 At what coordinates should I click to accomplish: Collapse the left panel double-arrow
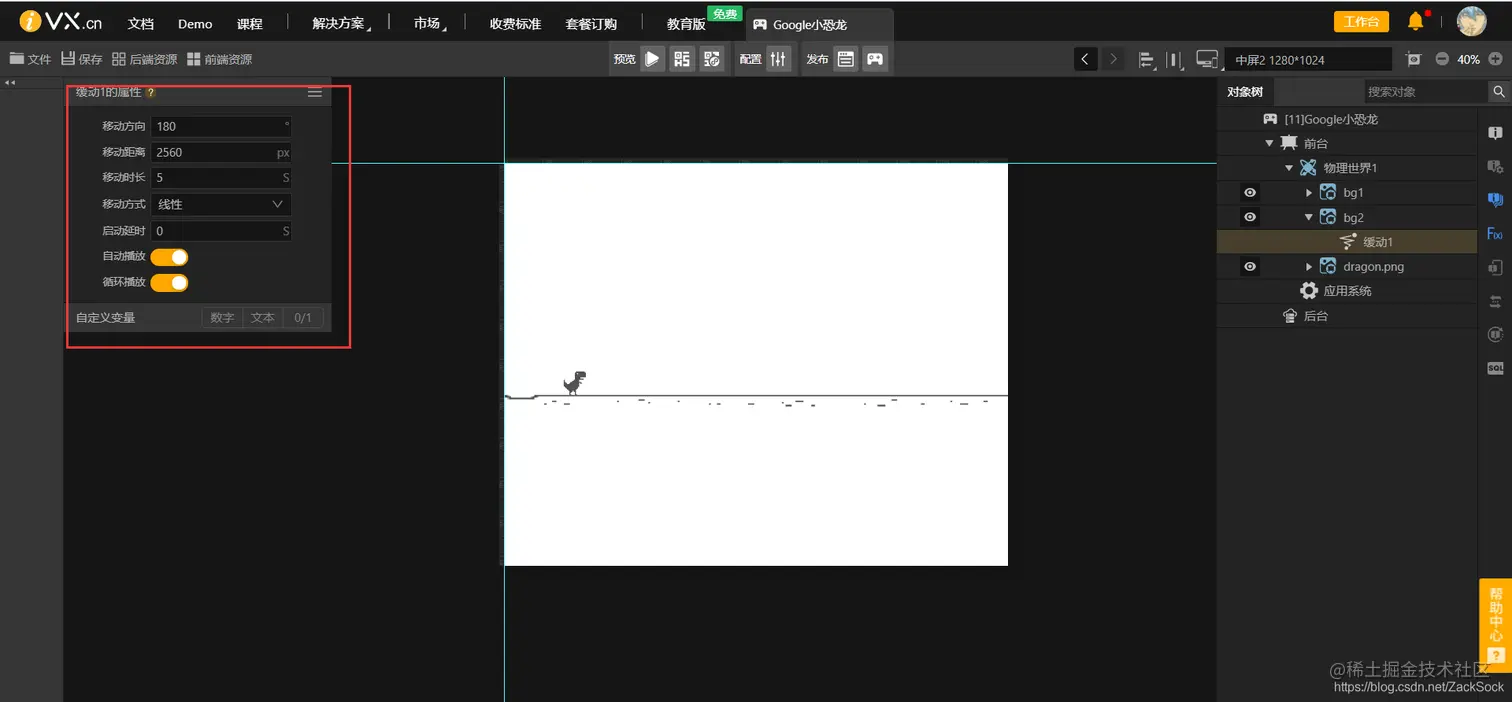[10, 82]
